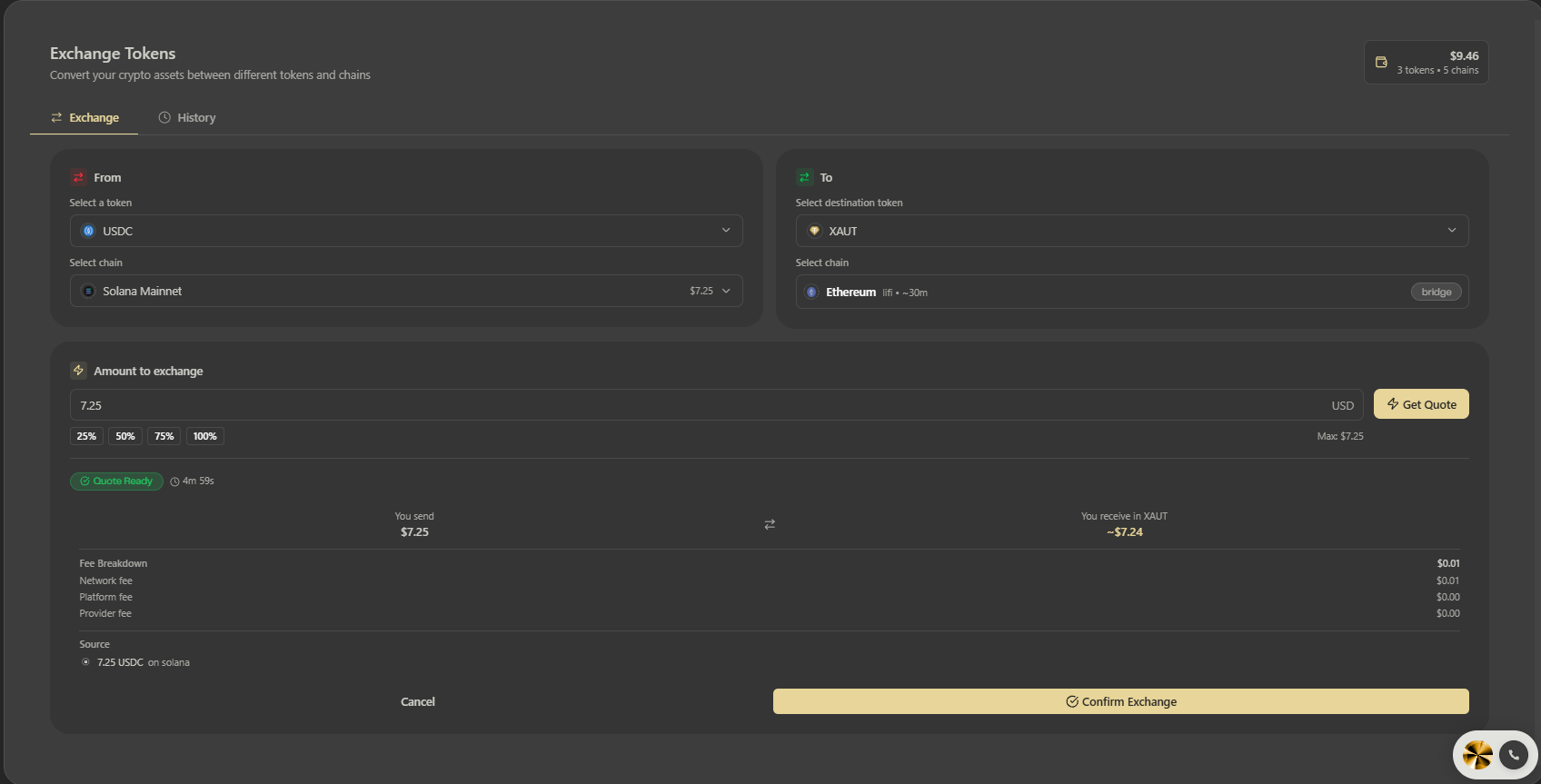Click the wallet balance icon
1541x784 pixels.
[x=1381, y=63]
